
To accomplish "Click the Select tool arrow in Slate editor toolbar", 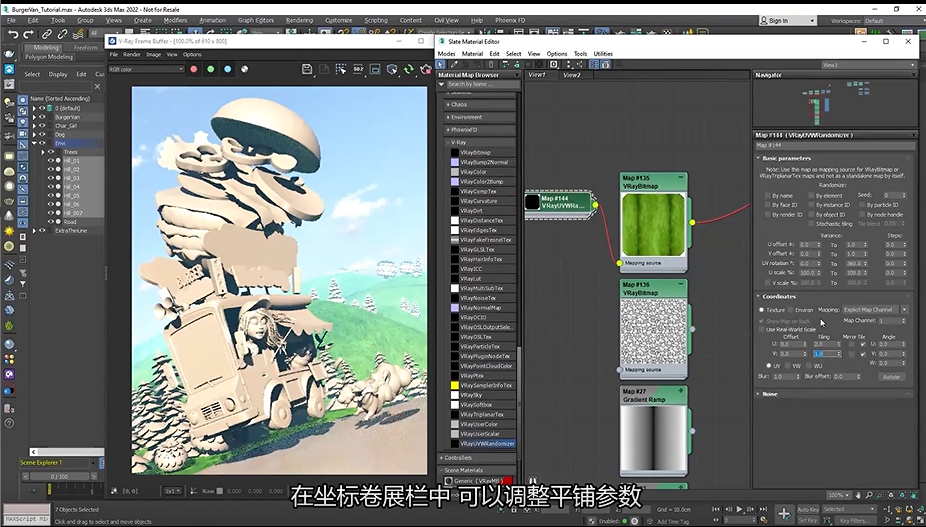I will tap(441, 64).
